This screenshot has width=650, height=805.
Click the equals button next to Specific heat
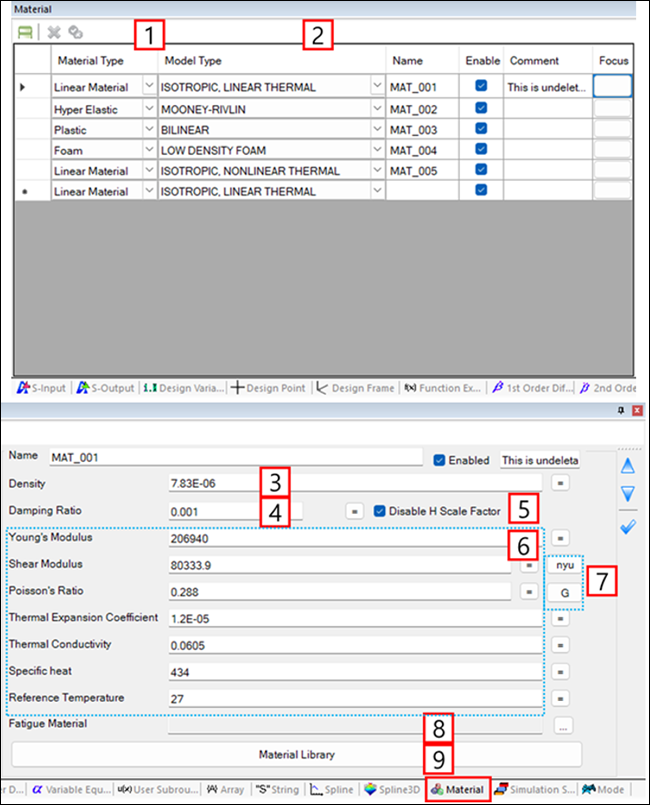pos(560,672)
